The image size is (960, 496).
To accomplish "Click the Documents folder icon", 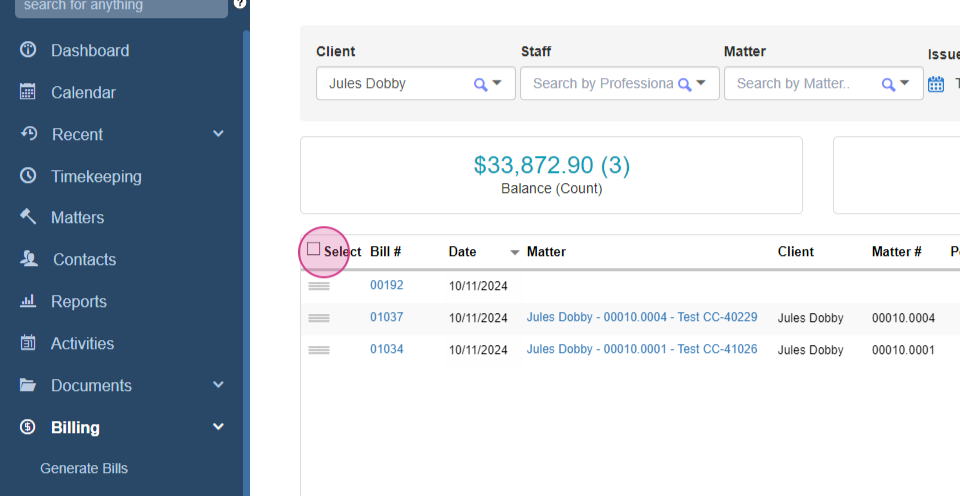I will coord(28,385).
